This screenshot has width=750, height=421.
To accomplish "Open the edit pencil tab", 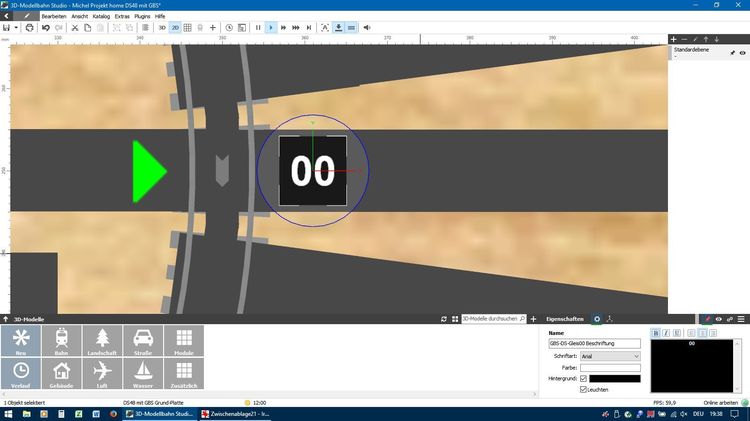I will tap(27, 16).
